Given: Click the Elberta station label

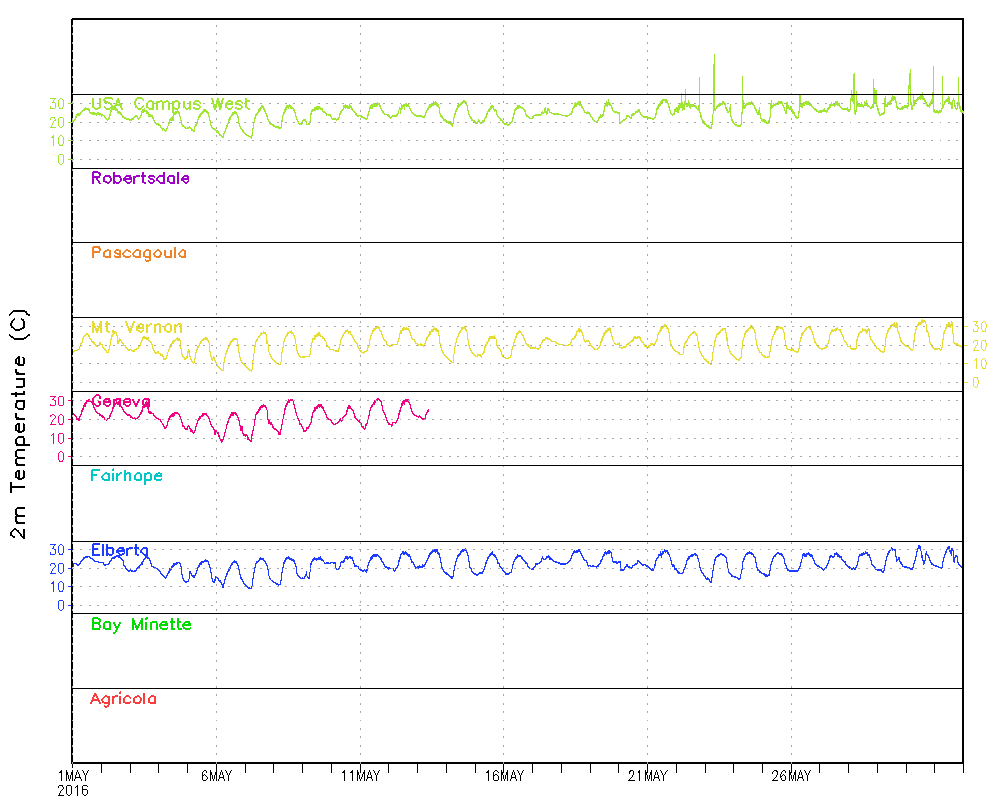Looking at the screenshot, I should point(119,551).
